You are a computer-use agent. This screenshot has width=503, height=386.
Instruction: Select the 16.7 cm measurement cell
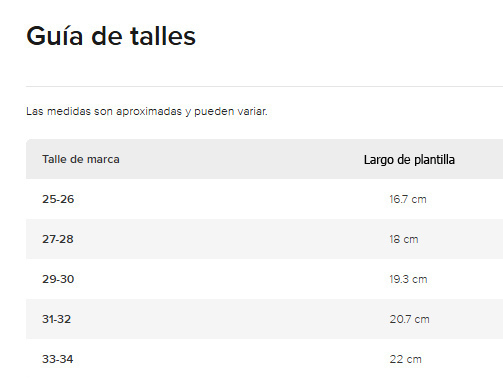point(408,199)
